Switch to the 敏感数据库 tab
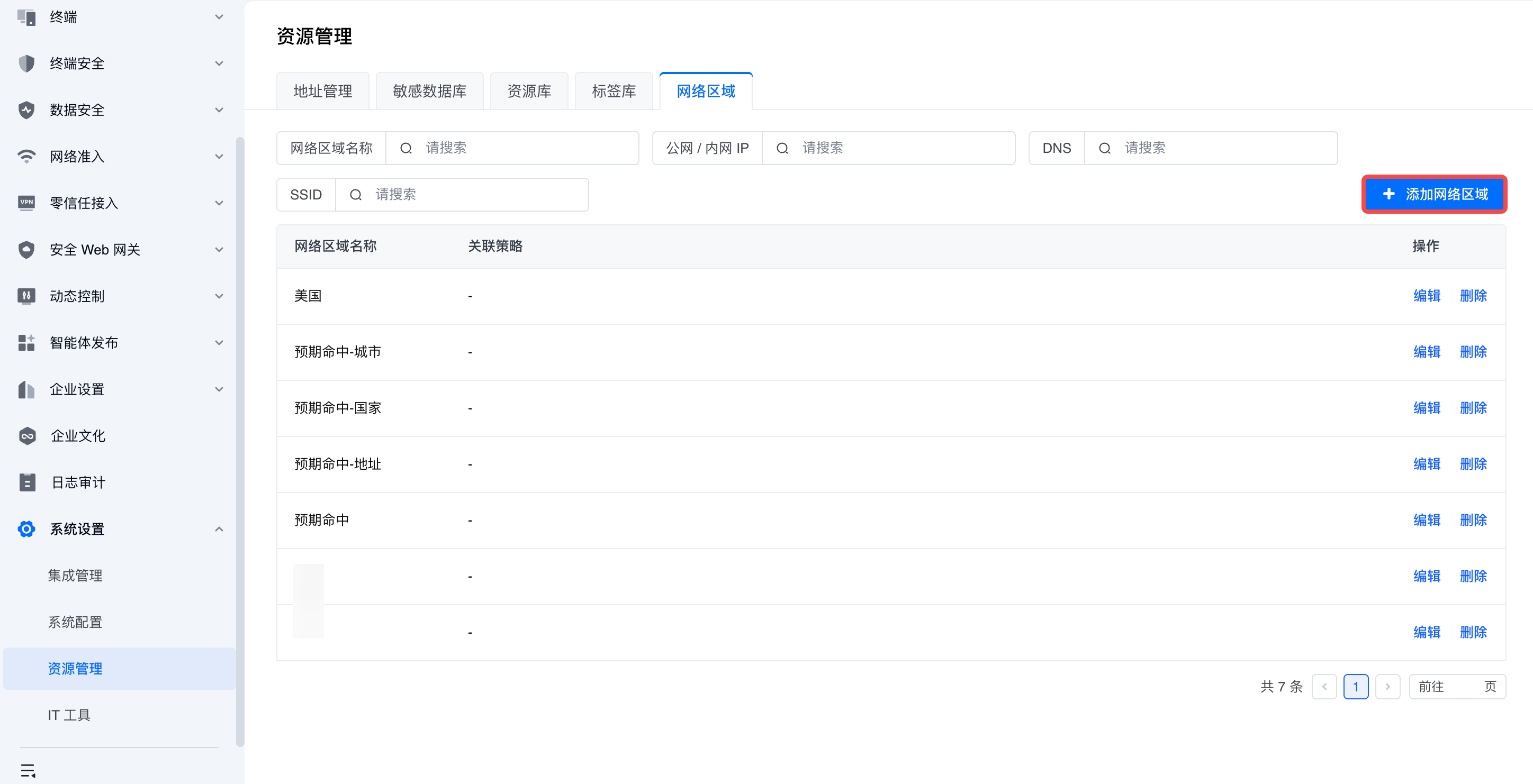The width and height of the screenshot is (1533, 784). coord(429,91)
